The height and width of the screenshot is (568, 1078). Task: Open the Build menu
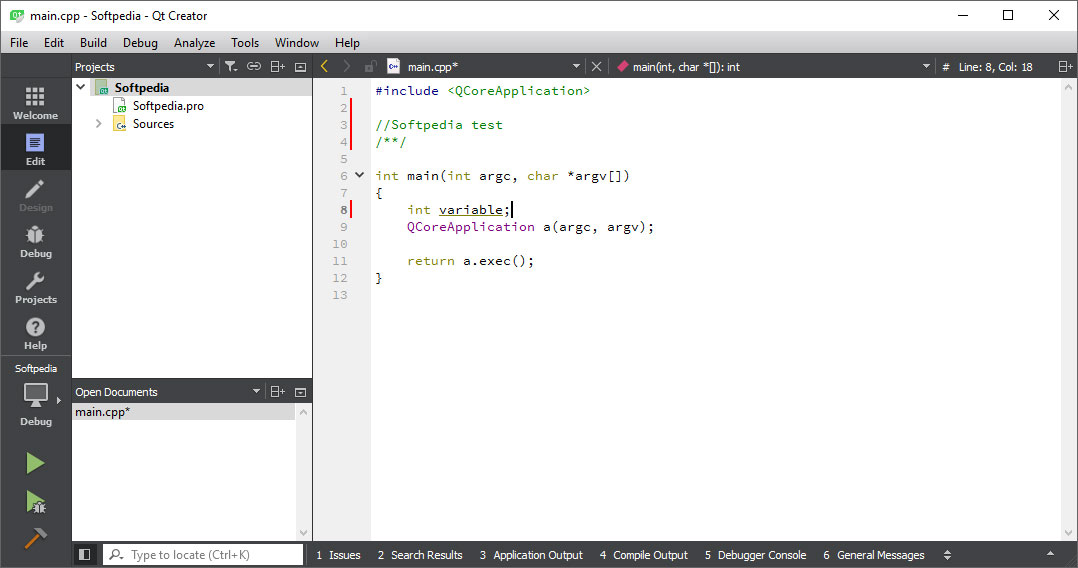click(x=93, y=43)
